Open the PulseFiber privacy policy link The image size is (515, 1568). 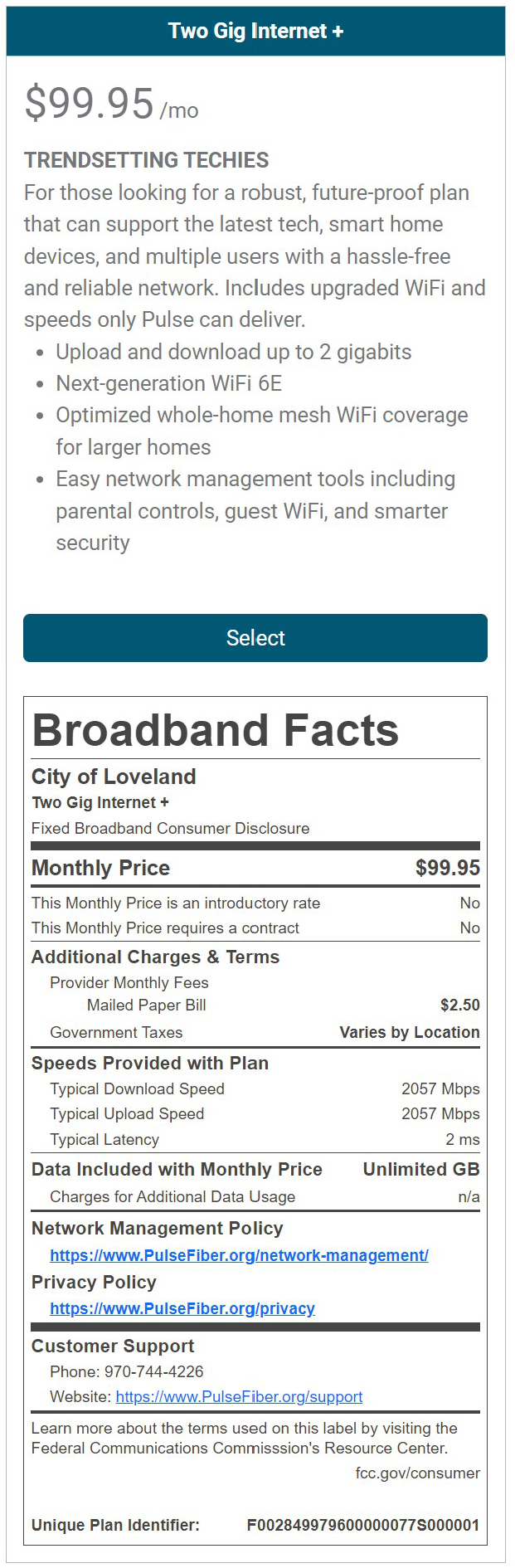click(x=182, y=1308)
